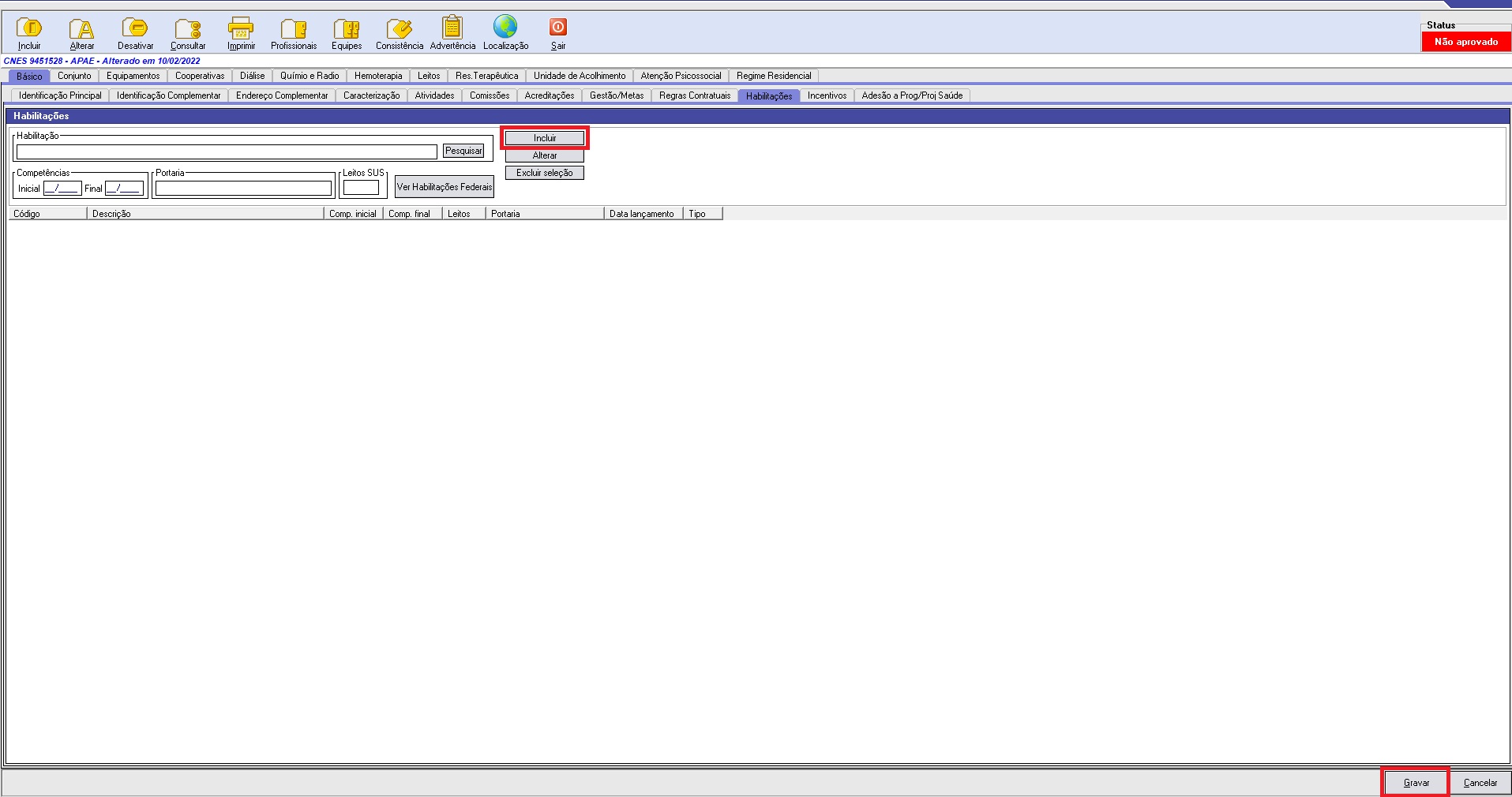1512x797 pixels.
Task: Click the Excluir seleção button
Action: pyautogui.click(x=544, y=173)
